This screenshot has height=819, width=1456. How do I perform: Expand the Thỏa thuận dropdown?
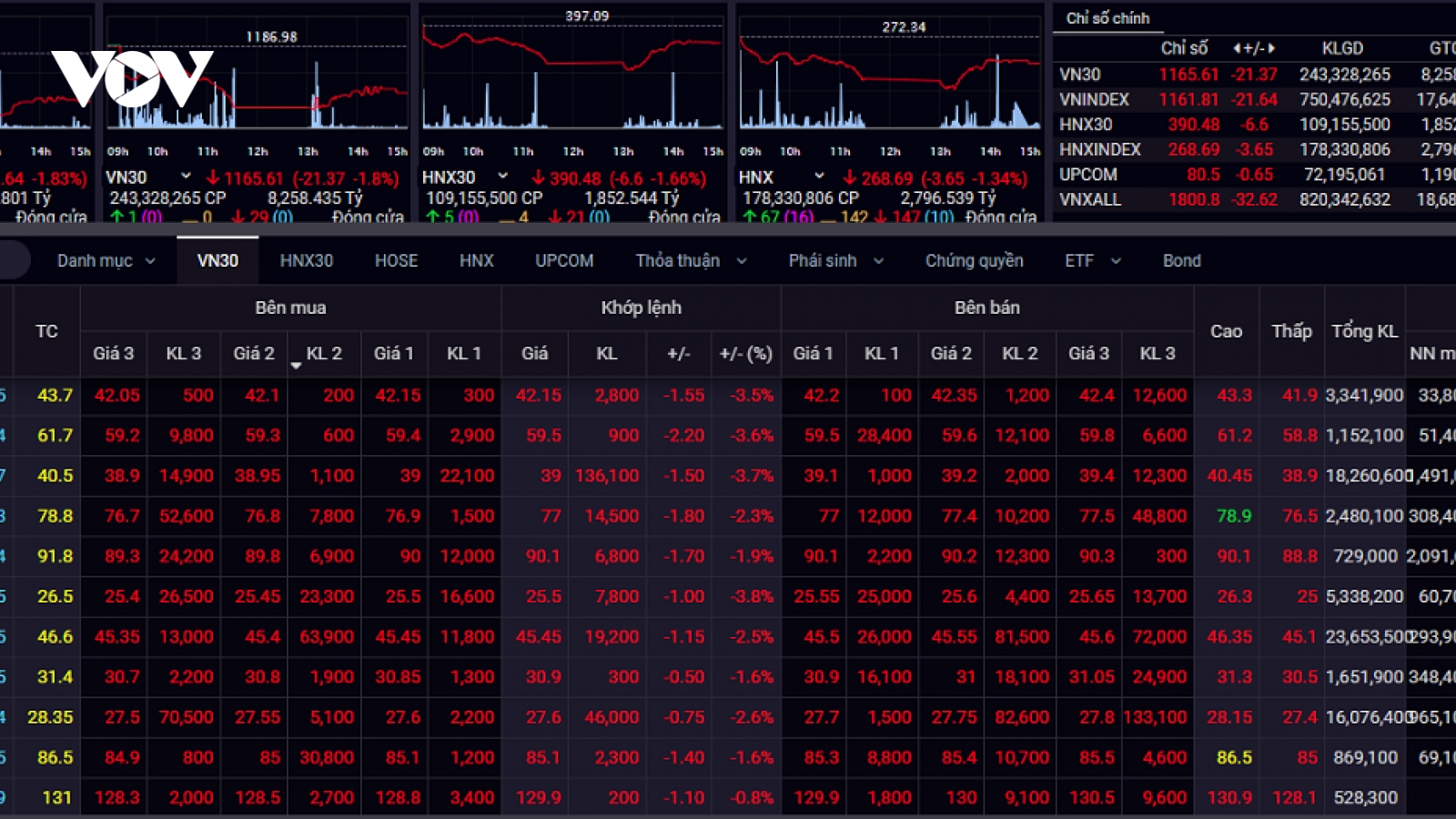coord(691,261)
